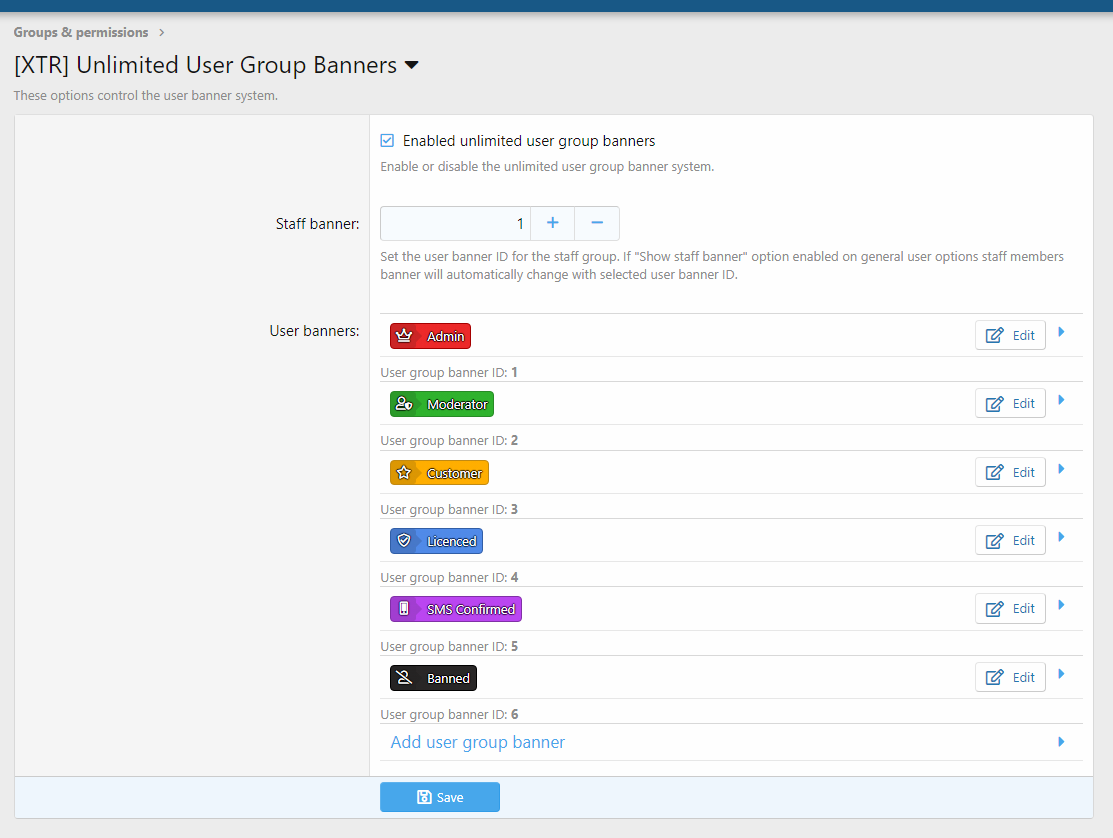Viewport: 1113px width, 838px height.
Task: Click the red Admin banner badge
Action: tap(430, 336)
